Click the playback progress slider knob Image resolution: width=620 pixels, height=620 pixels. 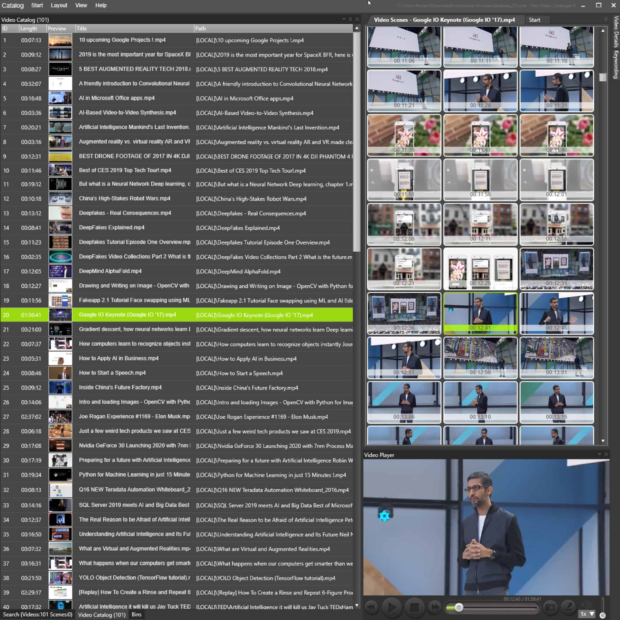[x=459, y=607]
